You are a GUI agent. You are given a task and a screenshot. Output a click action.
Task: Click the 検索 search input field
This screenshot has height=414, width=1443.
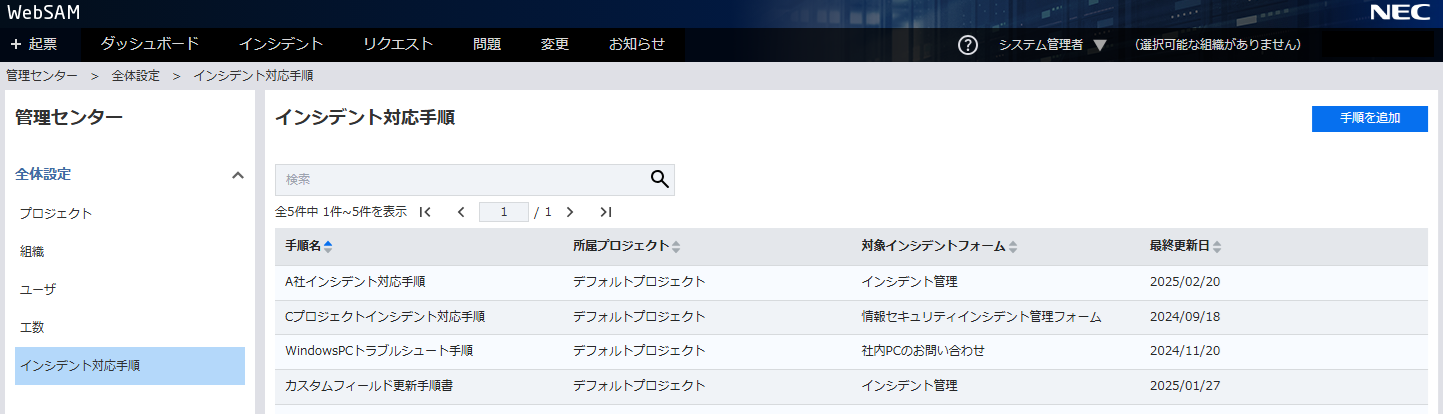coord(460,179)
